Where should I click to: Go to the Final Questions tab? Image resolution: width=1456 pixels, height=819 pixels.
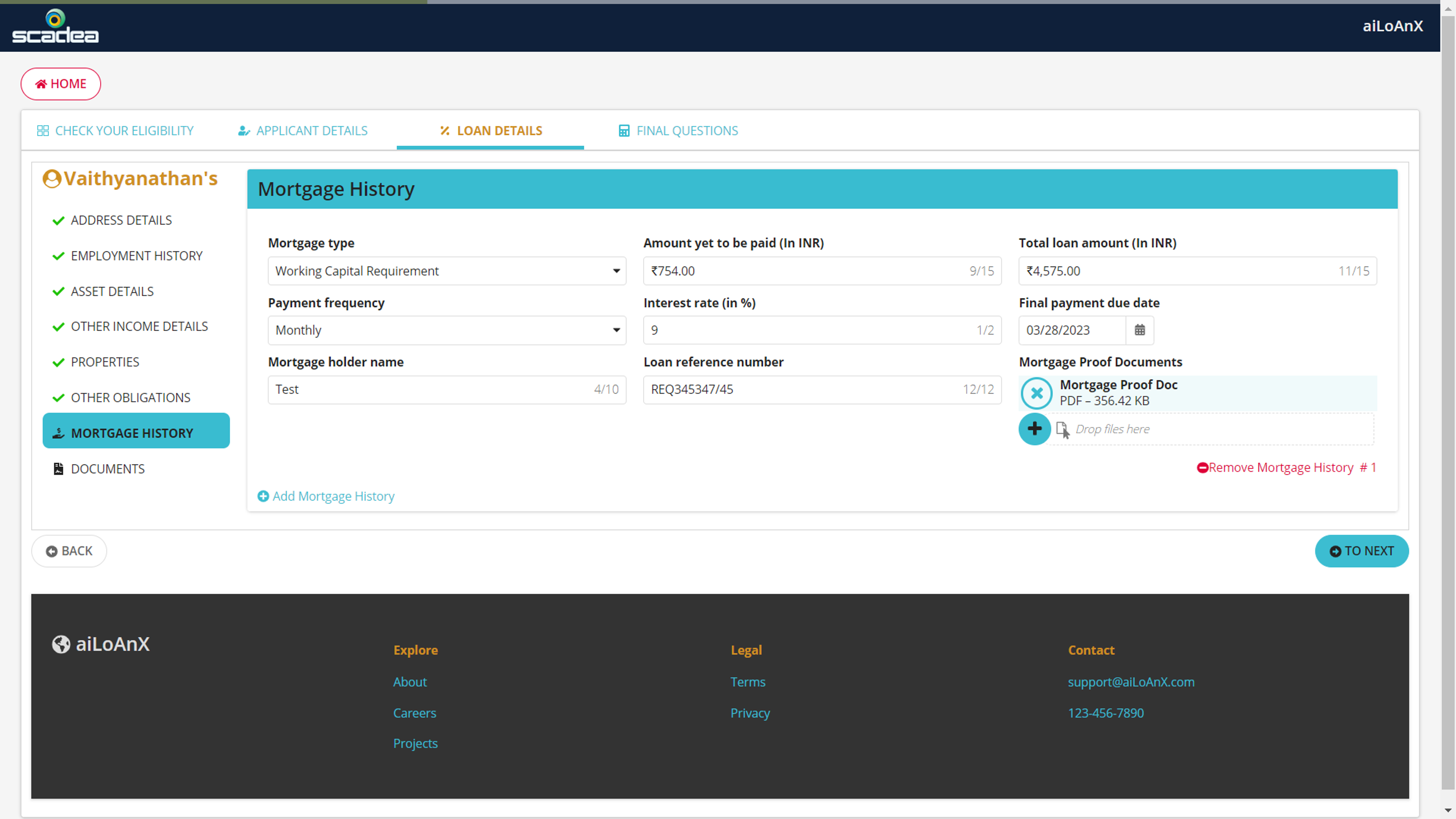pos(678,130)
